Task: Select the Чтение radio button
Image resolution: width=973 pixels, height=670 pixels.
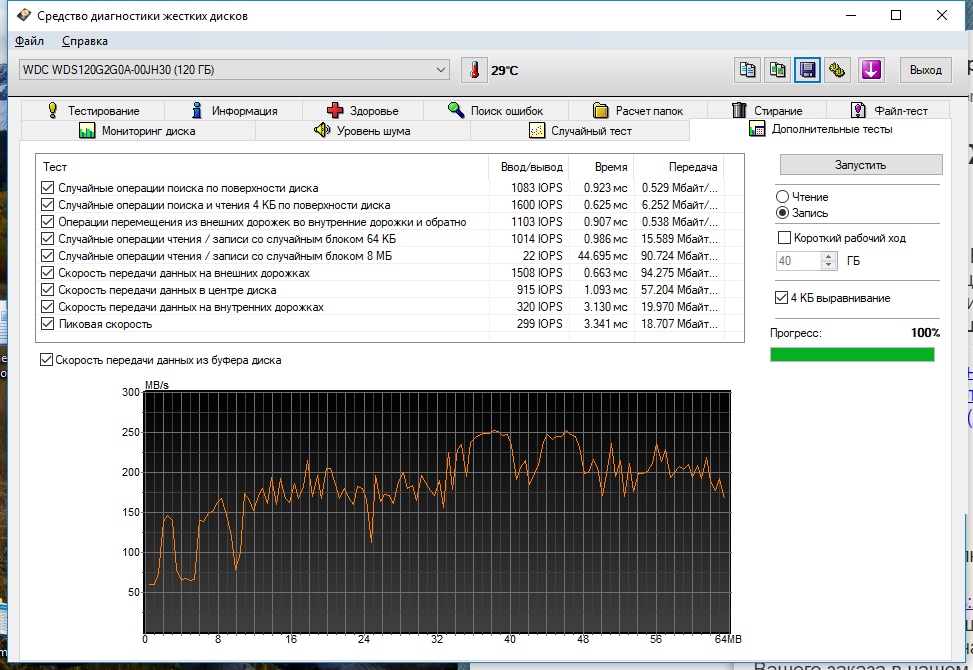Action: pyautogui.click(x=783, y=197)
